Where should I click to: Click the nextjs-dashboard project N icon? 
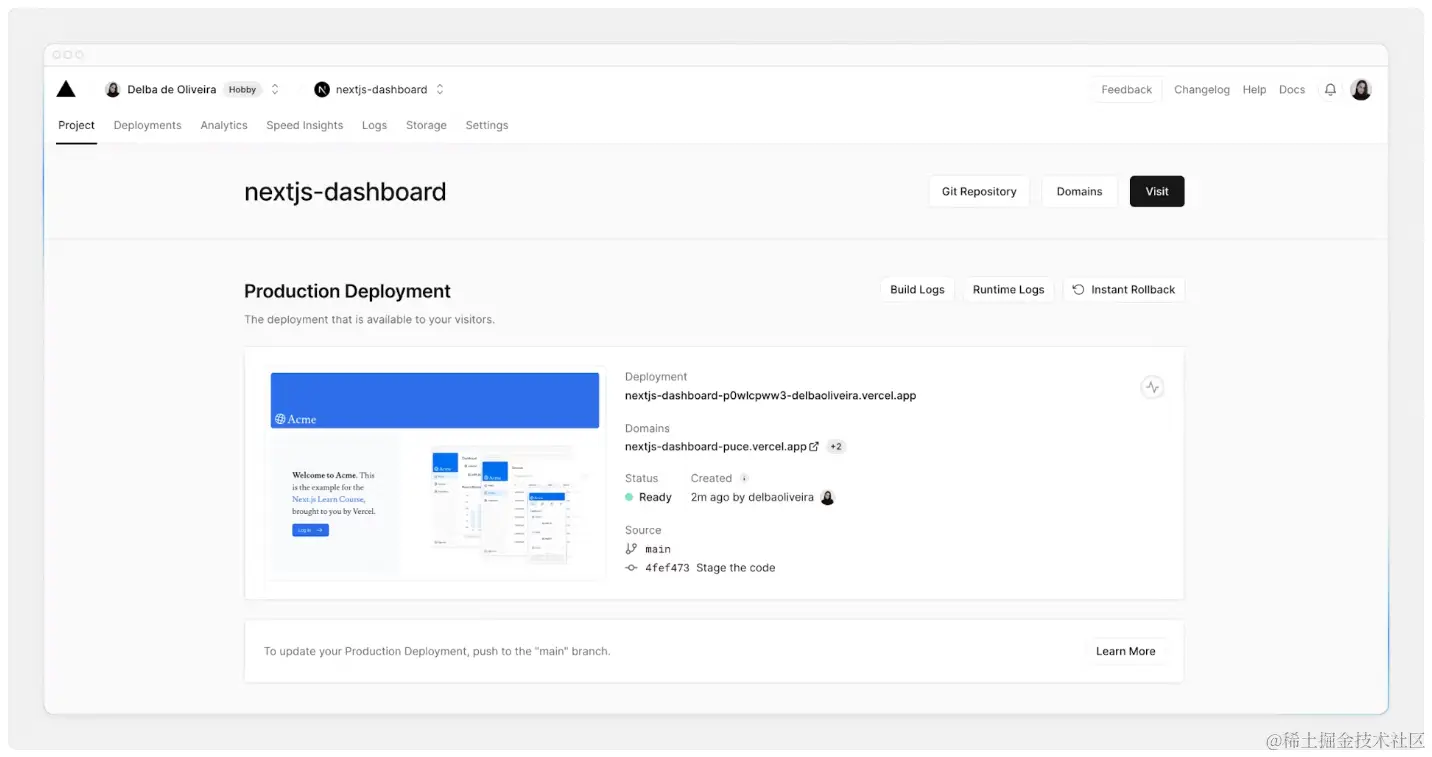point(322,90)
